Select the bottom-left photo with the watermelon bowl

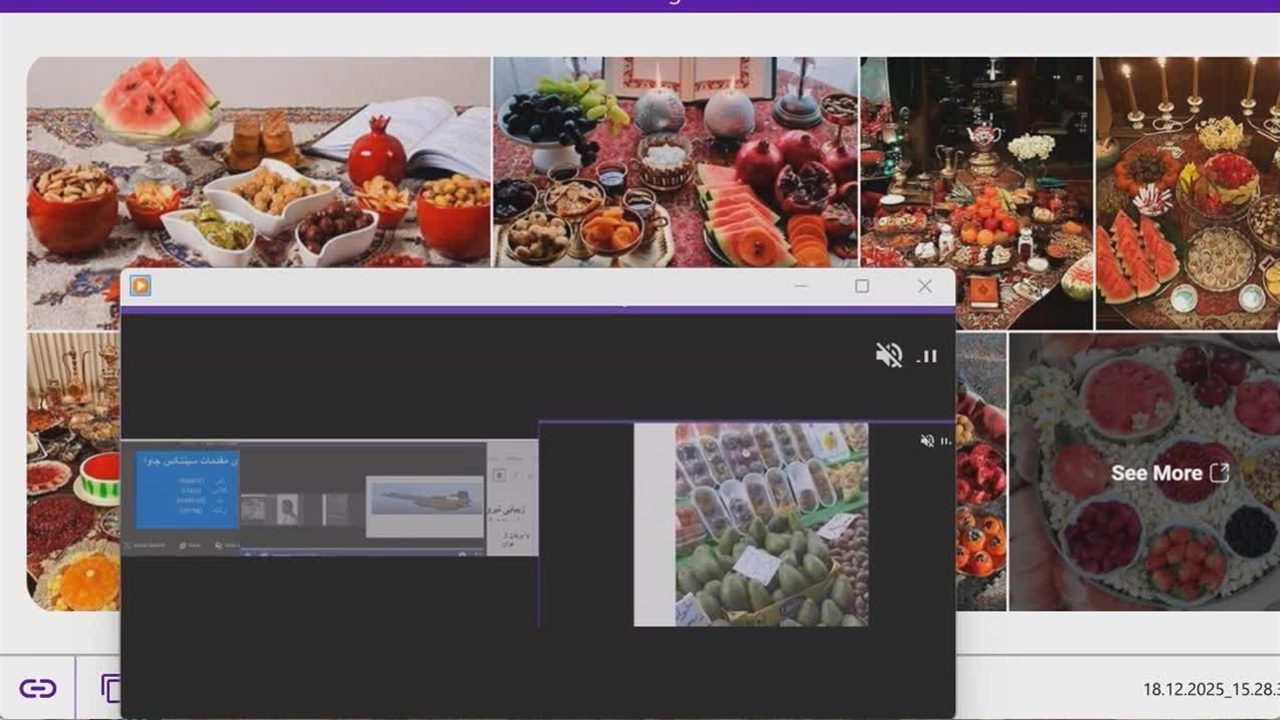coord(72,472)
